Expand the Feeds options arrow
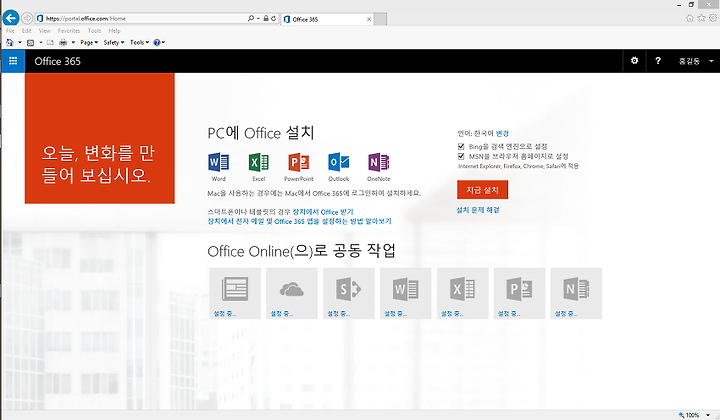 click(x=40, y=42)
